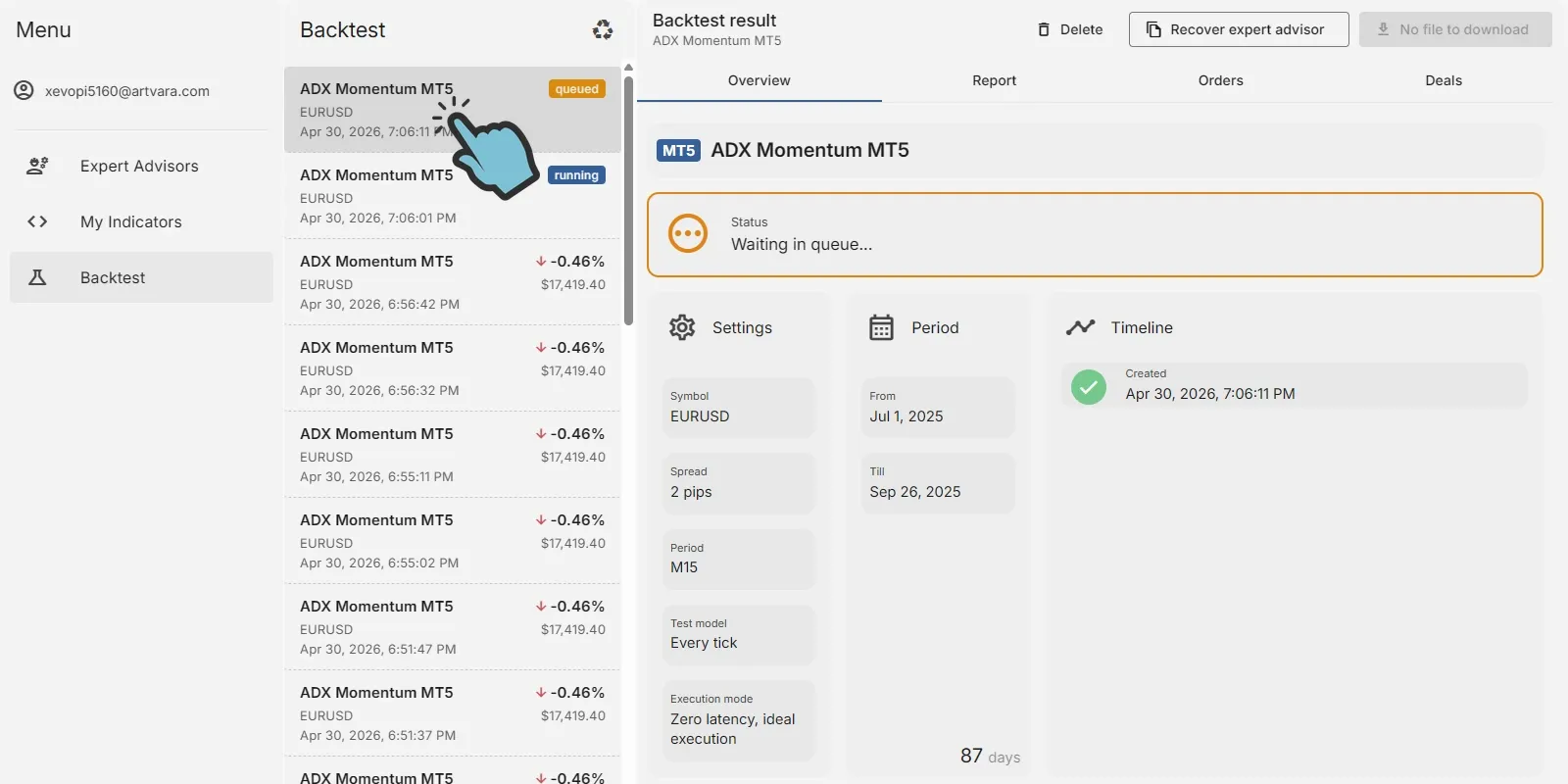Click the ADX Momentum MT5 result title

[x=809, y=150]
